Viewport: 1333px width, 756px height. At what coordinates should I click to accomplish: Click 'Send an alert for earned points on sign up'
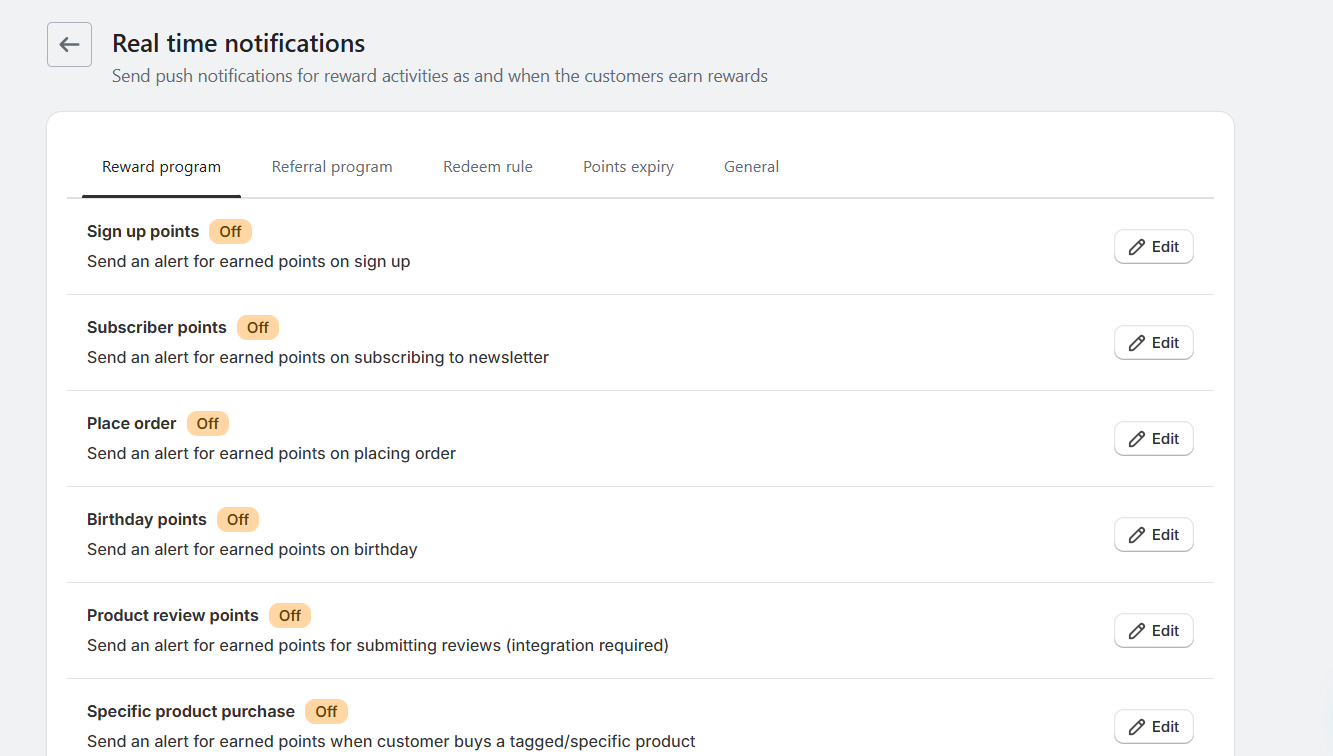249,261
